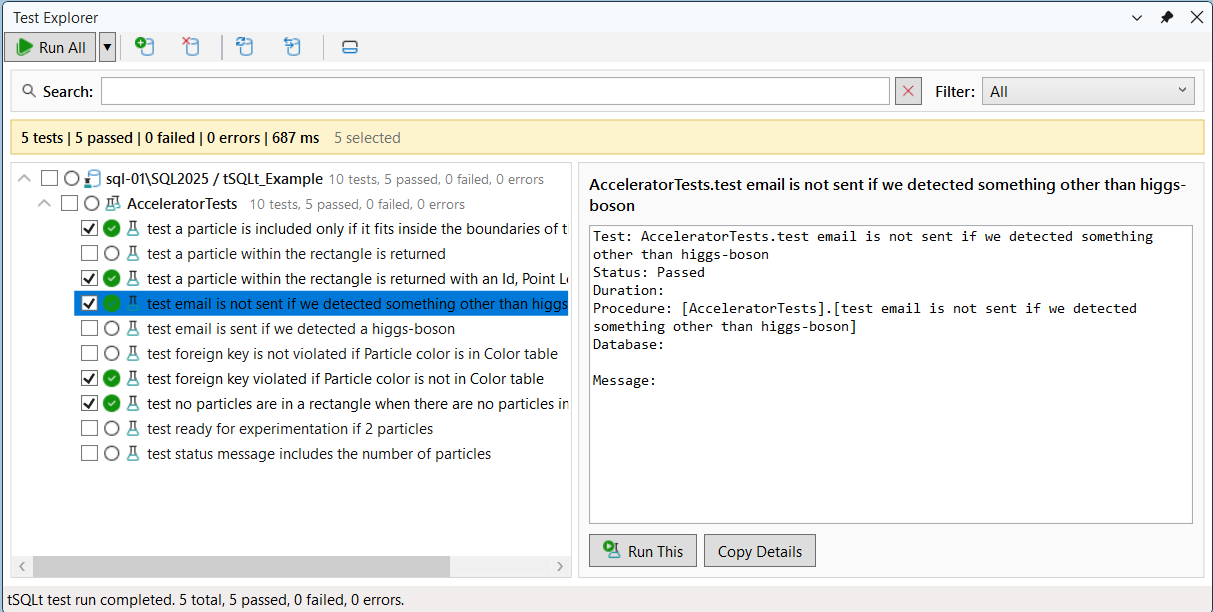The height and width of the screenshot is (612, 1213).
Task: Select the AcceleratorTests tree node label
Action: [182, 204]
